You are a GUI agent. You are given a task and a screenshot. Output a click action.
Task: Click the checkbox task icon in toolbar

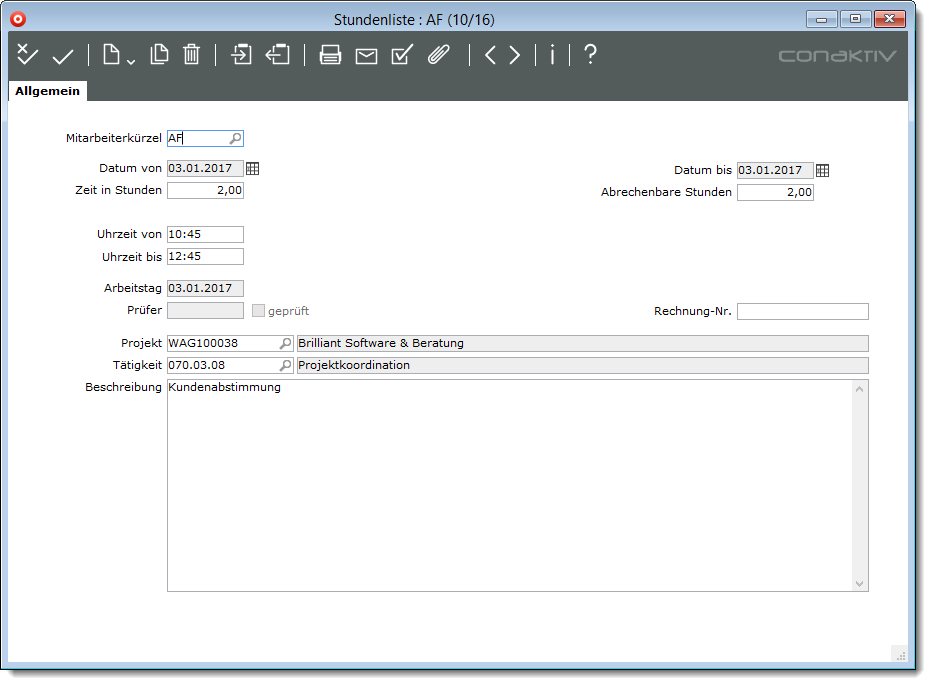[x=402, y=55]
